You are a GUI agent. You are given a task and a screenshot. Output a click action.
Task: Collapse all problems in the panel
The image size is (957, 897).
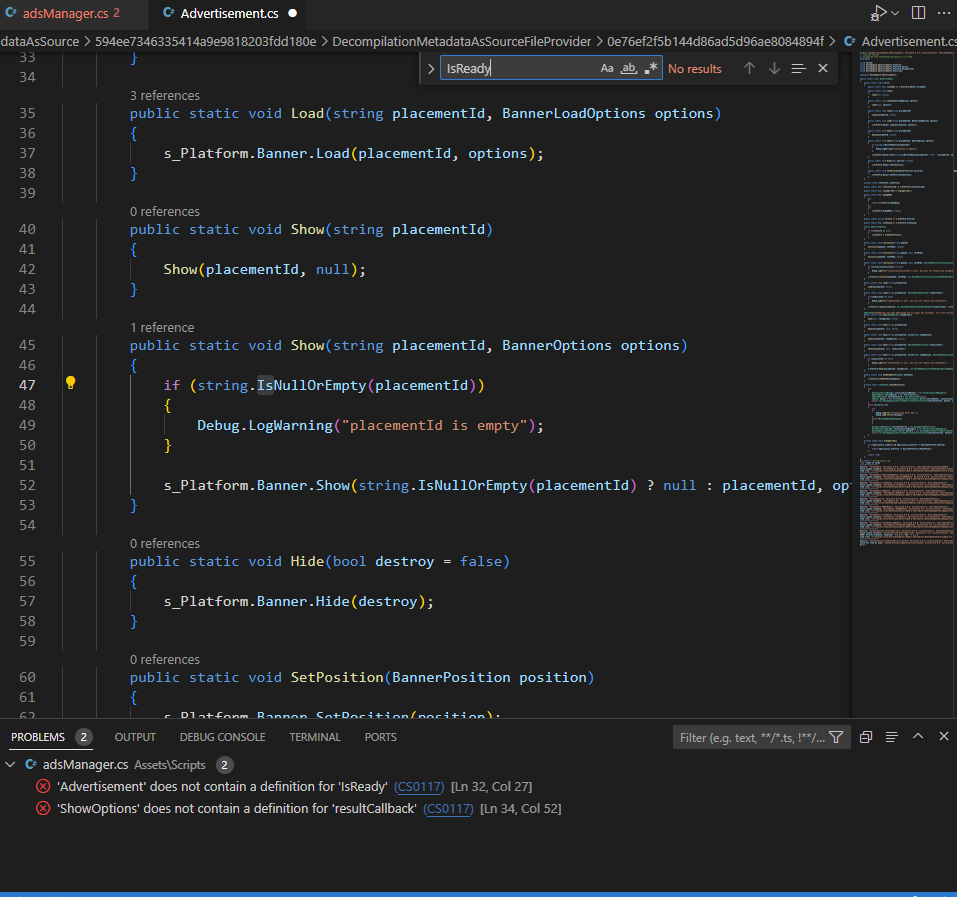865,737
